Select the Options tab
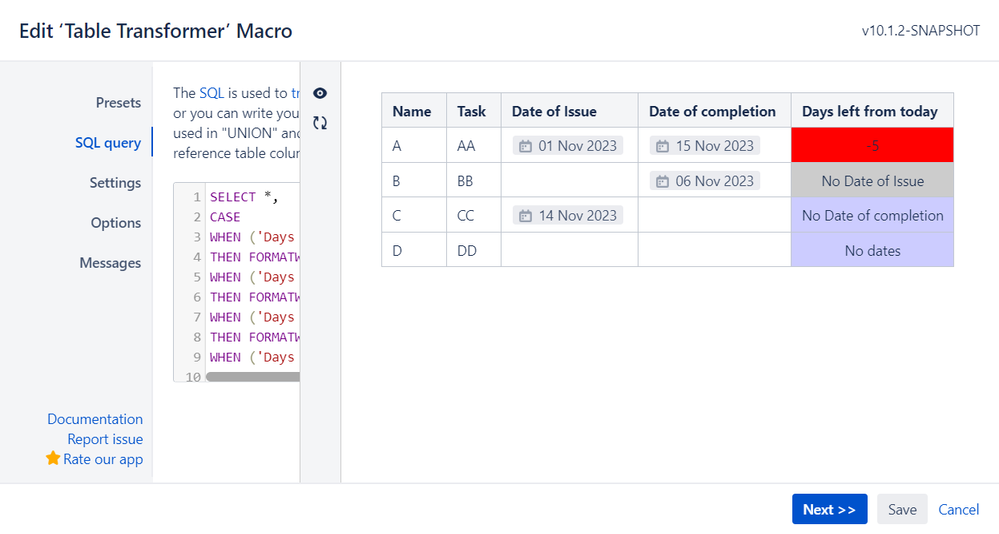 (116, 223)
